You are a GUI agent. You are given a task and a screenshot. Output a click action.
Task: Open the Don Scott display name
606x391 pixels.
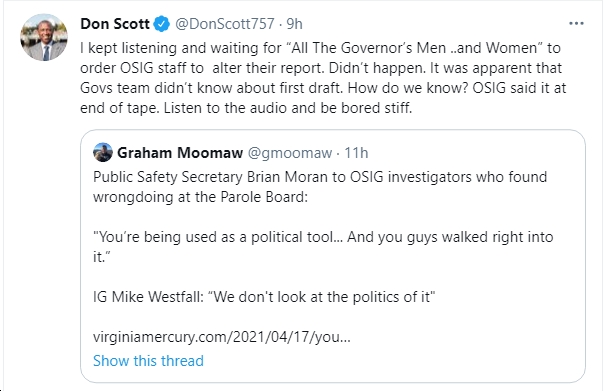point(115,24)
